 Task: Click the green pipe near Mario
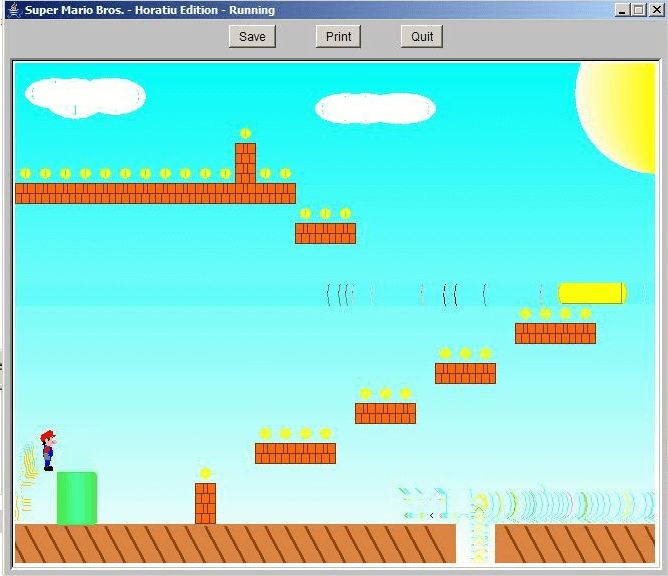pyautogui.click(x=77, y=498)
